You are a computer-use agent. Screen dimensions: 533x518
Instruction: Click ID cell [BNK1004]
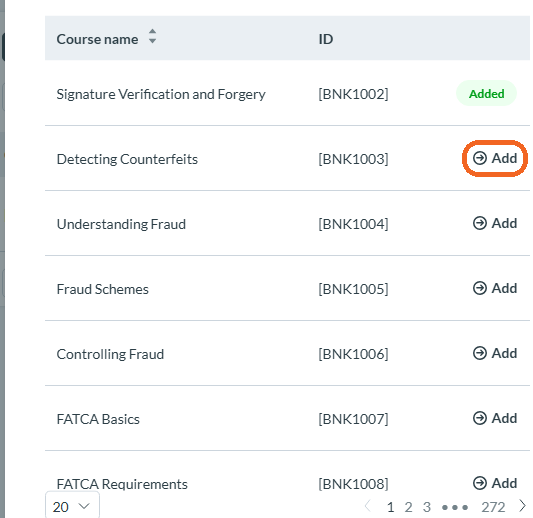pos(353,224)
